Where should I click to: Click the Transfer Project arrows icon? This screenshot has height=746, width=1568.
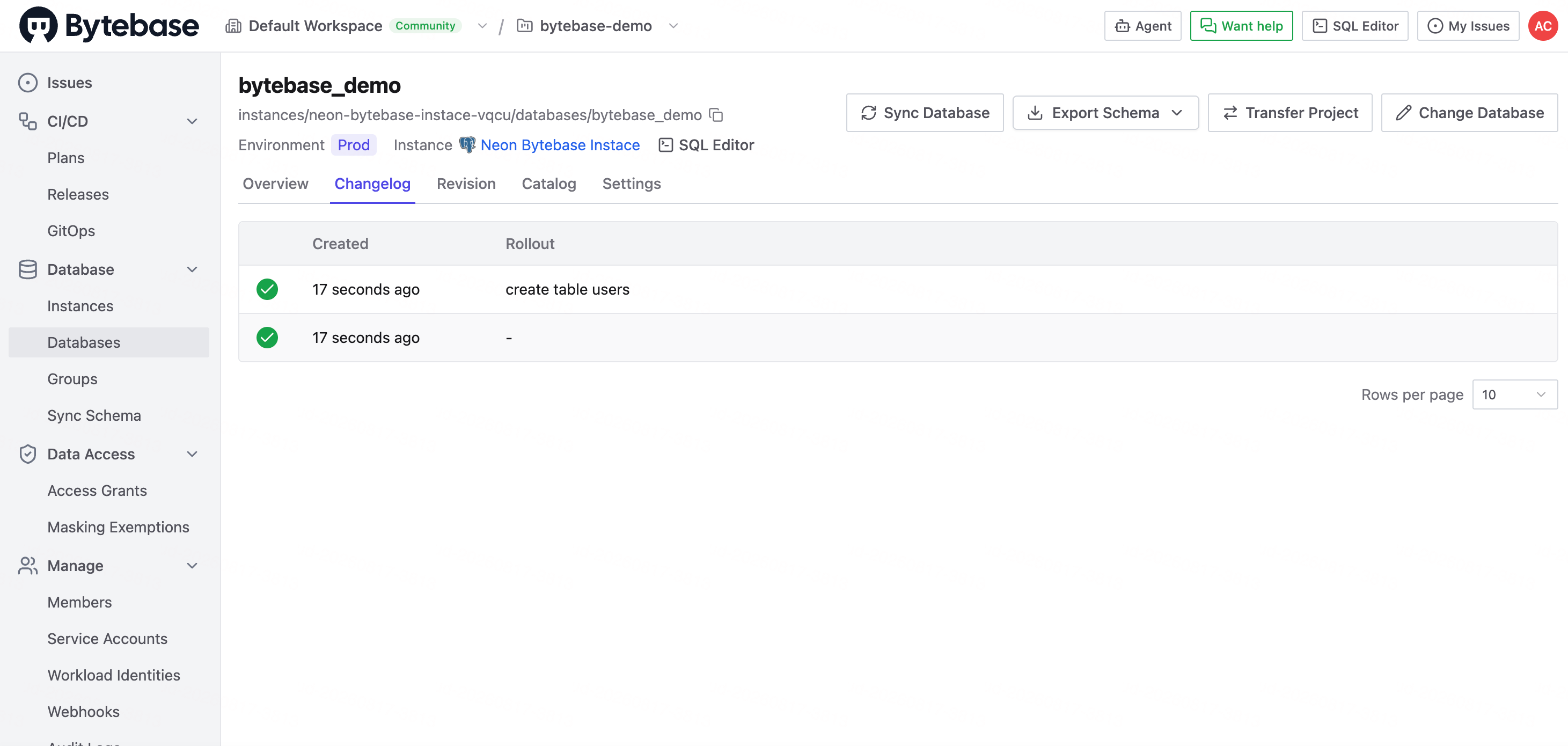pyautogui.click(x=1230, y=113)
